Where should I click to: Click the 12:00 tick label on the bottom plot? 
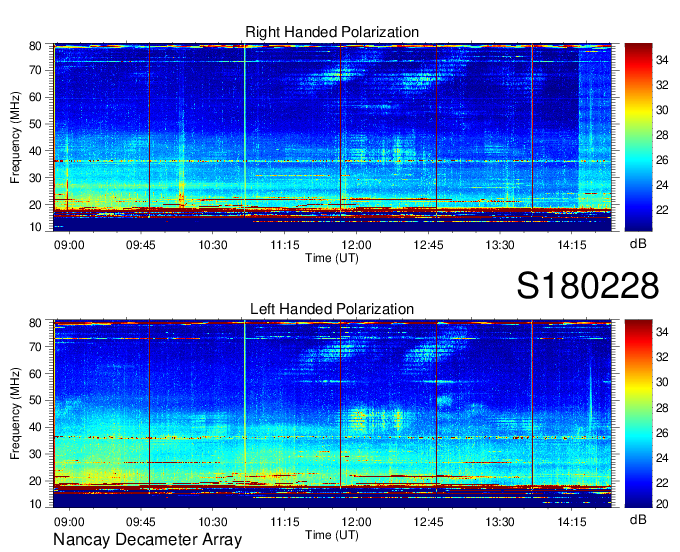point(356,522)
